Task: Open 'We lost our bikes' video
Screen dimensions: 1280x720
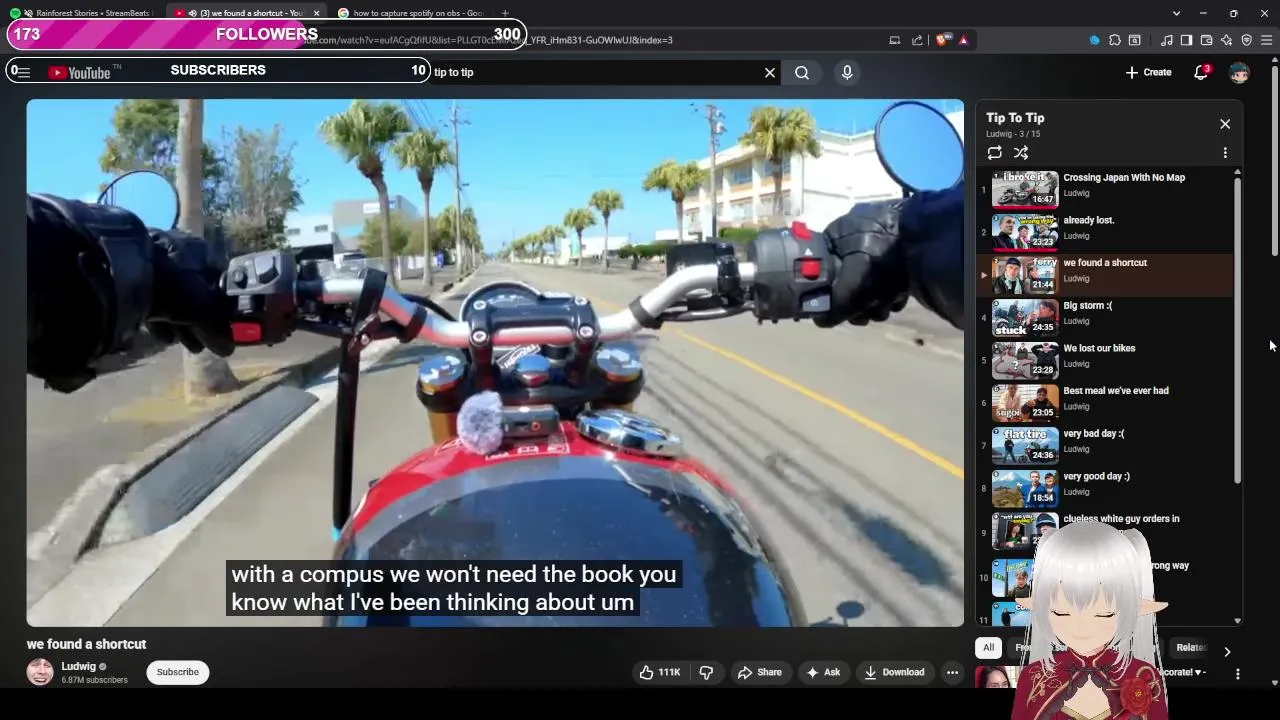Action: point(1104,360)
